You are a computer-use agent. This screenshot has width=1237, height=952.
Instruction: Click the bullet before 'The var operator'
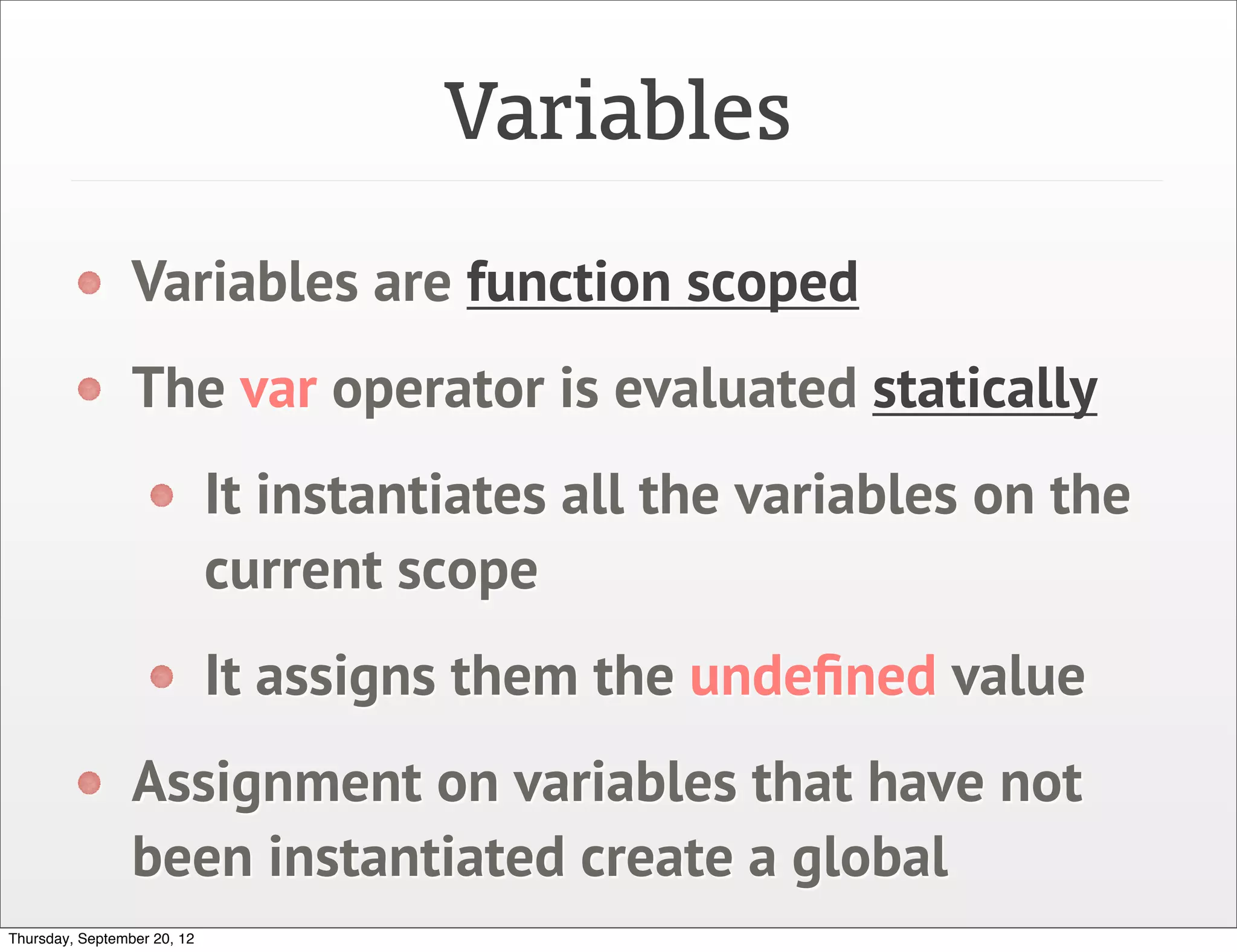coord(89,389)
